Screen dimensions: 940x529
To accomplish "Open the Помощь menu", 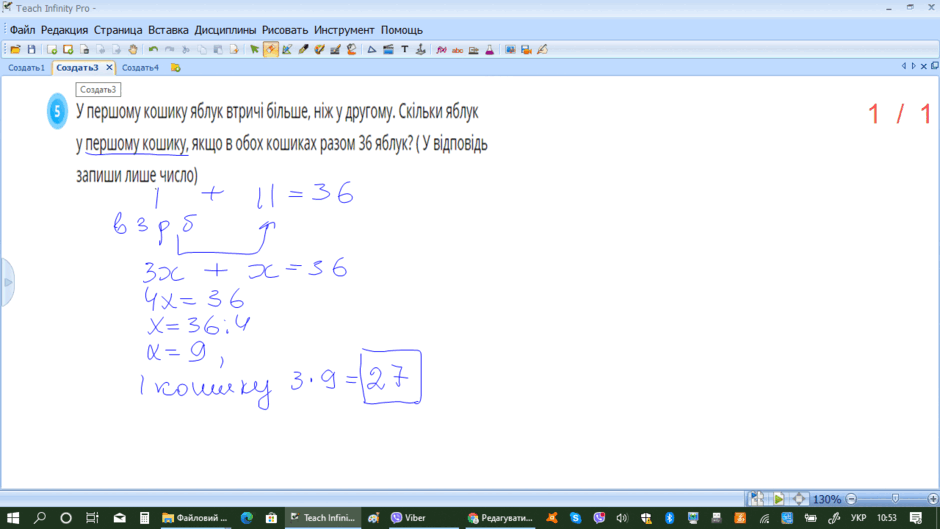I will [402, 30].
